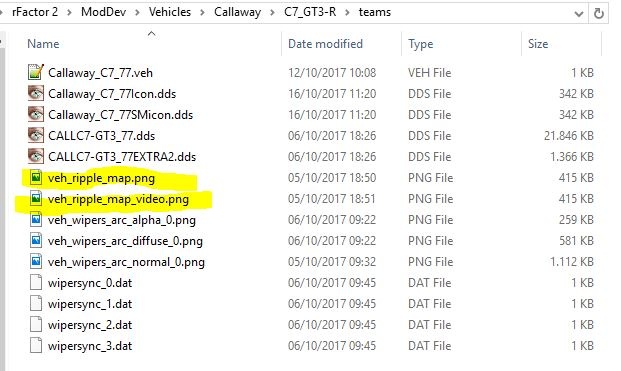The width and height of the screenshot is (621, 371).
Task: Expand the chevron after Callaway in breadcrumb
Action: coord(272,13)
